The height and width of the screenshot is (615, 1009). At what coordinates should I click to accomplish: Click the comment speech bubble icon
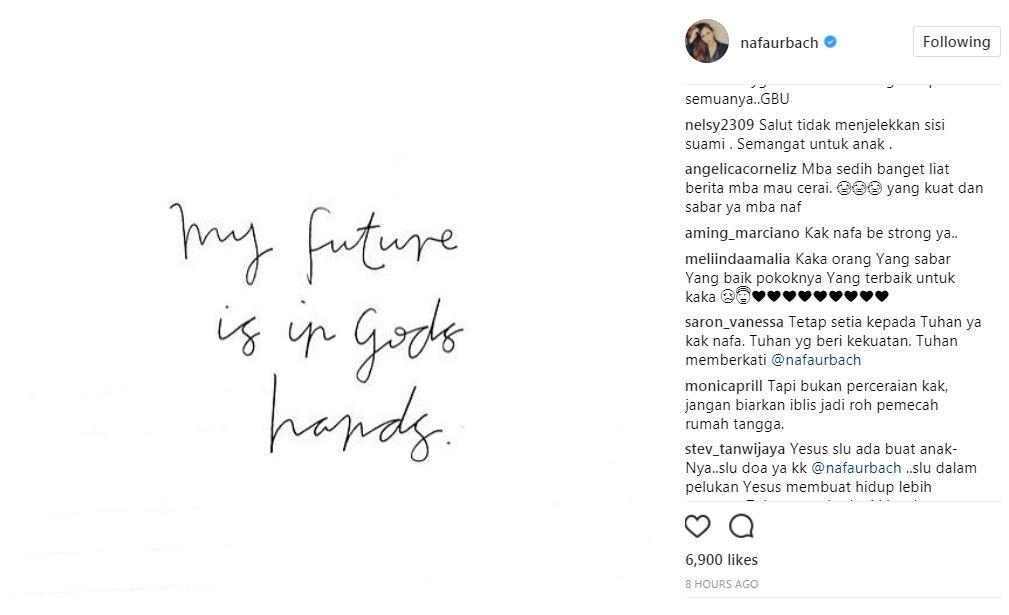click(x=741, y=526)
